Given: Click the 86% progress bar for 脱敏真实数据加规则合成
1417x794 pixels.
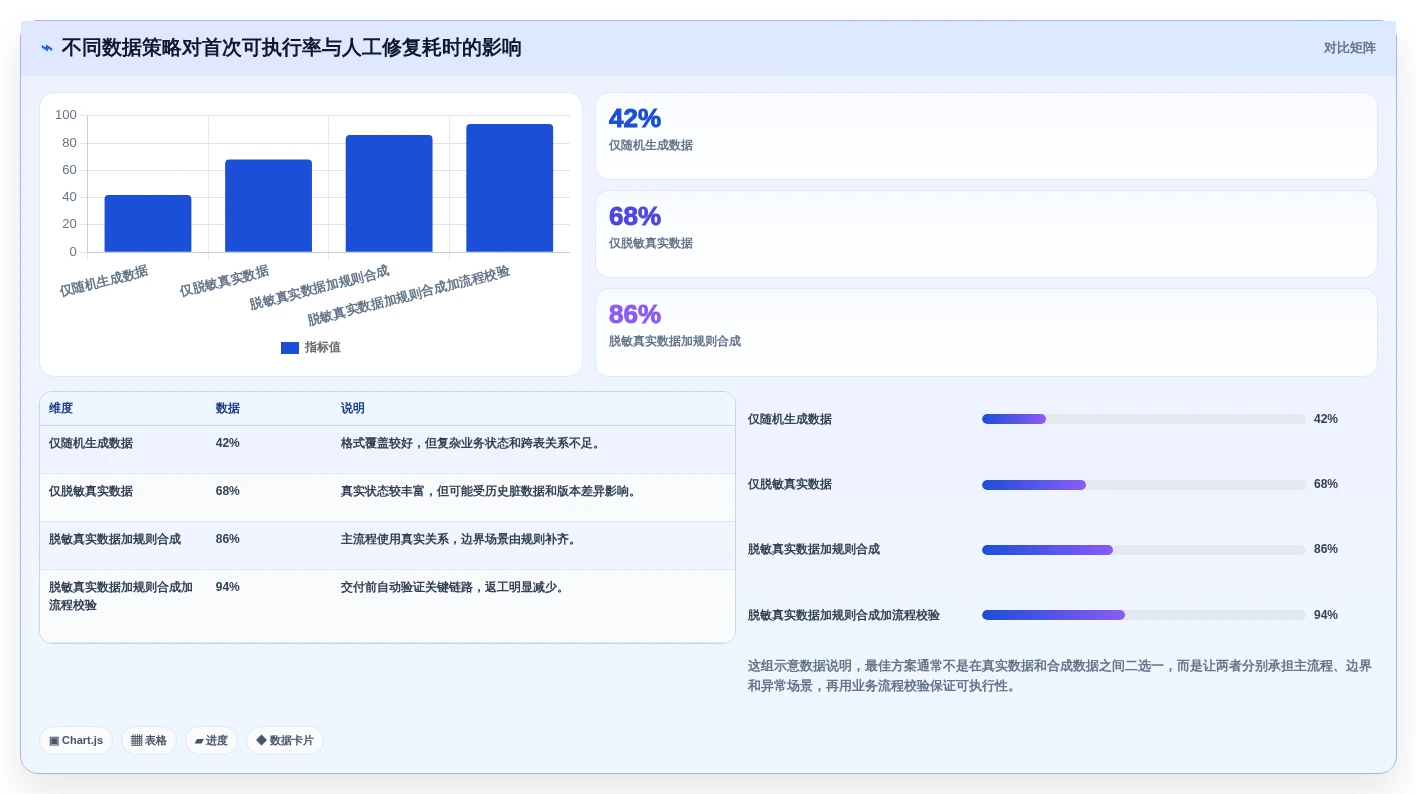Looking at the screenshot, I should click(1144, 549).
